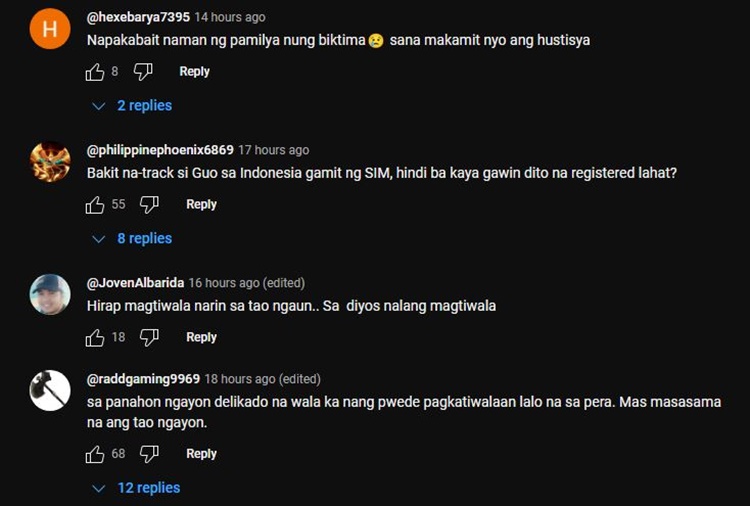The image size is (750, 506).
Task: Dislike @raddgaming9969's comment
Action: [149, 454]
